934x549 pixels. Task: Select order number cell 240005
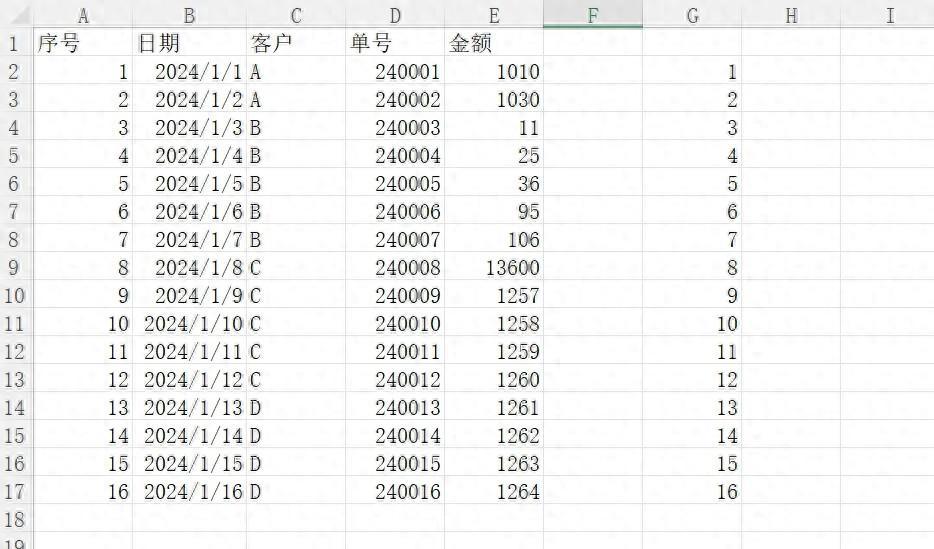tap(395, 183)
